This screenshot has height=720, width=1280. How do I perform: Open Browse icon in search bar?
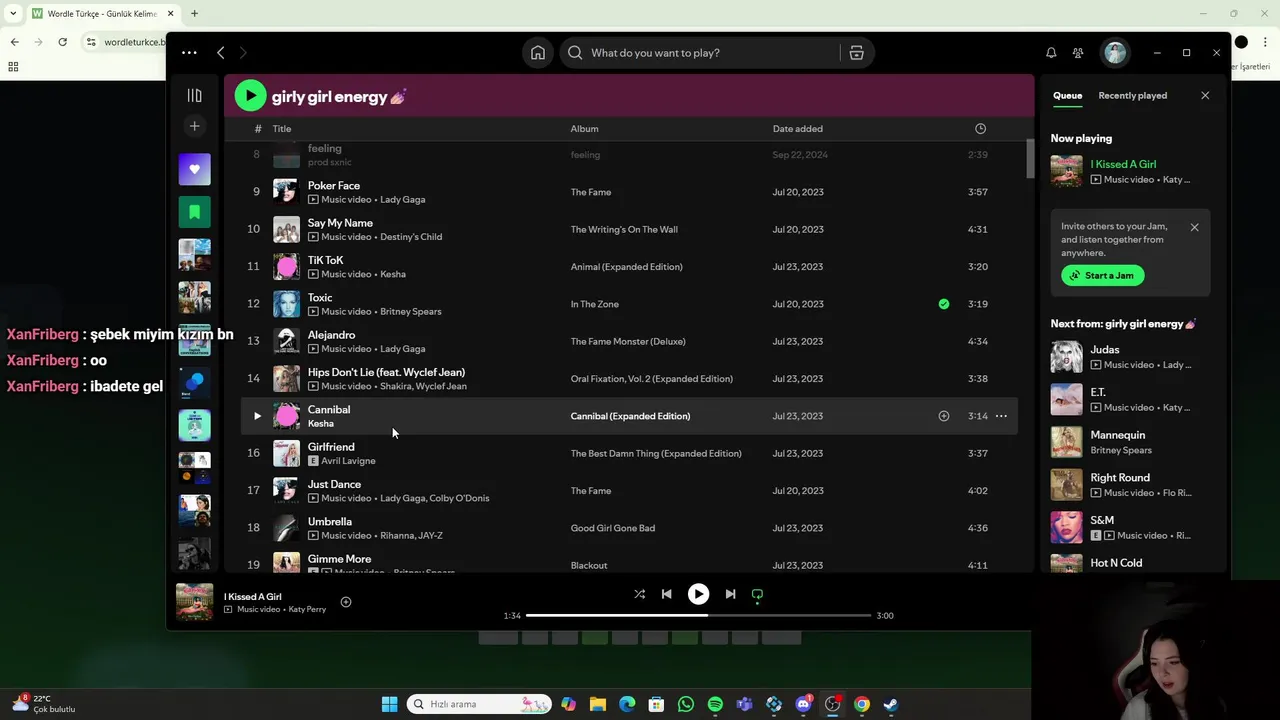click(x=856, y=53)
